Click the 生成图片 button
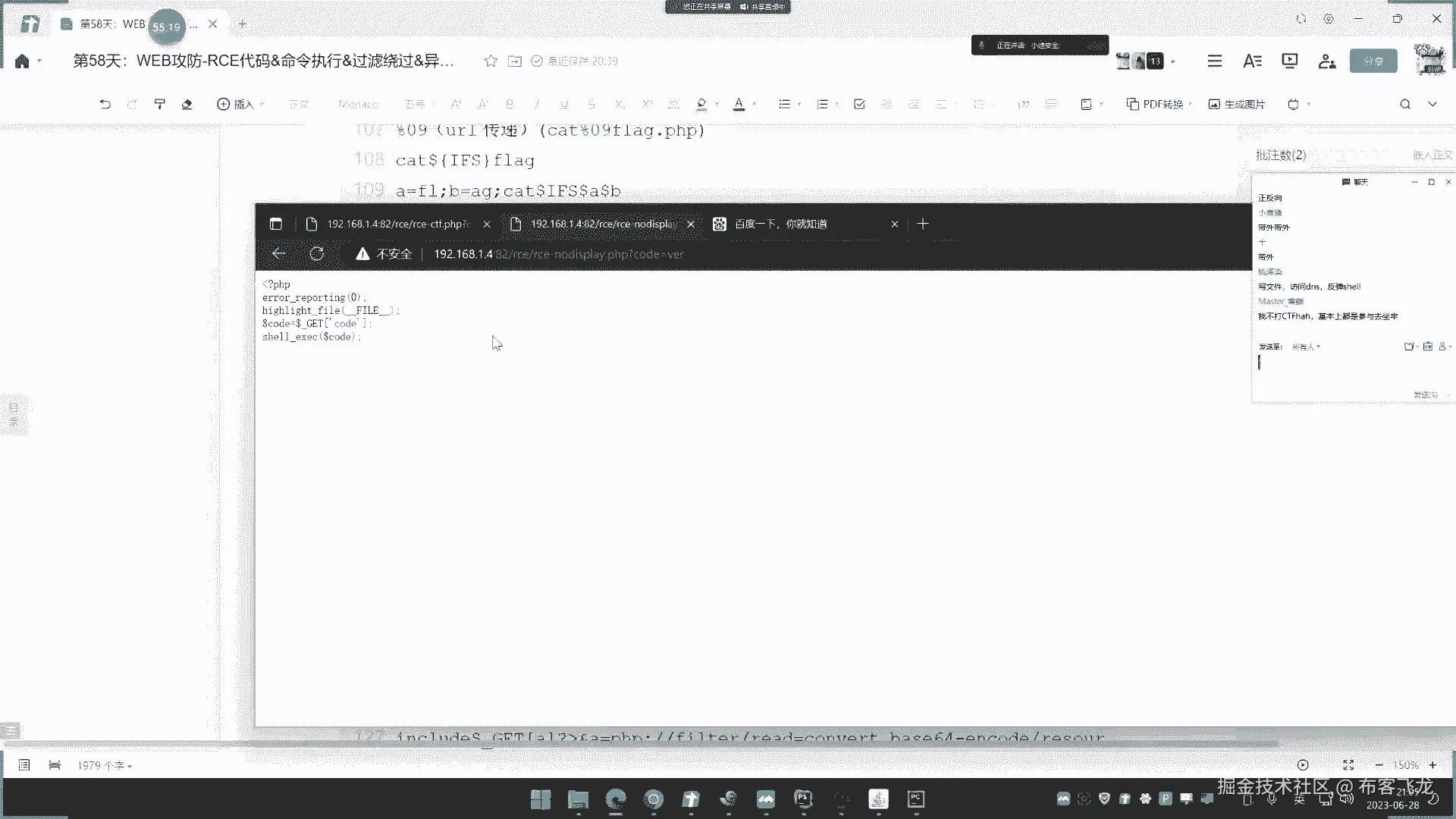Viewport: 1456px width, 819px height. [1237, 104]
